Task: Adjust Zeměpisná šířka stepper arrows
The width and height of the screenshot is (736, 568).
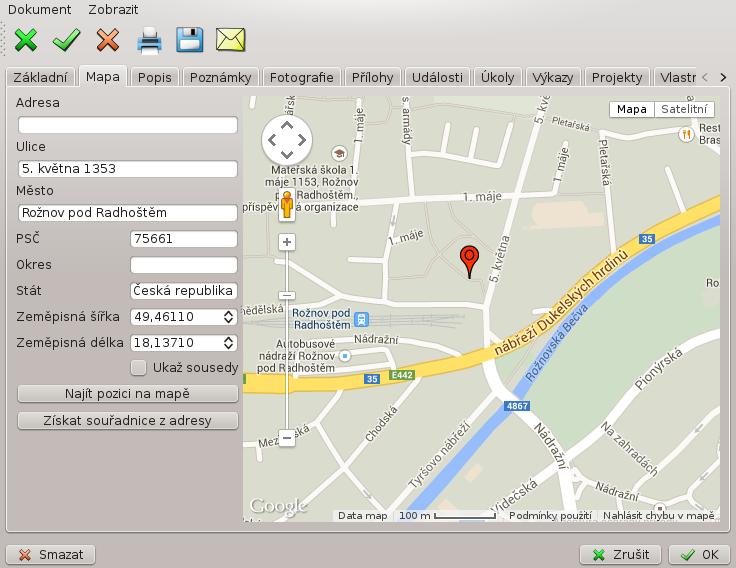Action: point(229,317)
